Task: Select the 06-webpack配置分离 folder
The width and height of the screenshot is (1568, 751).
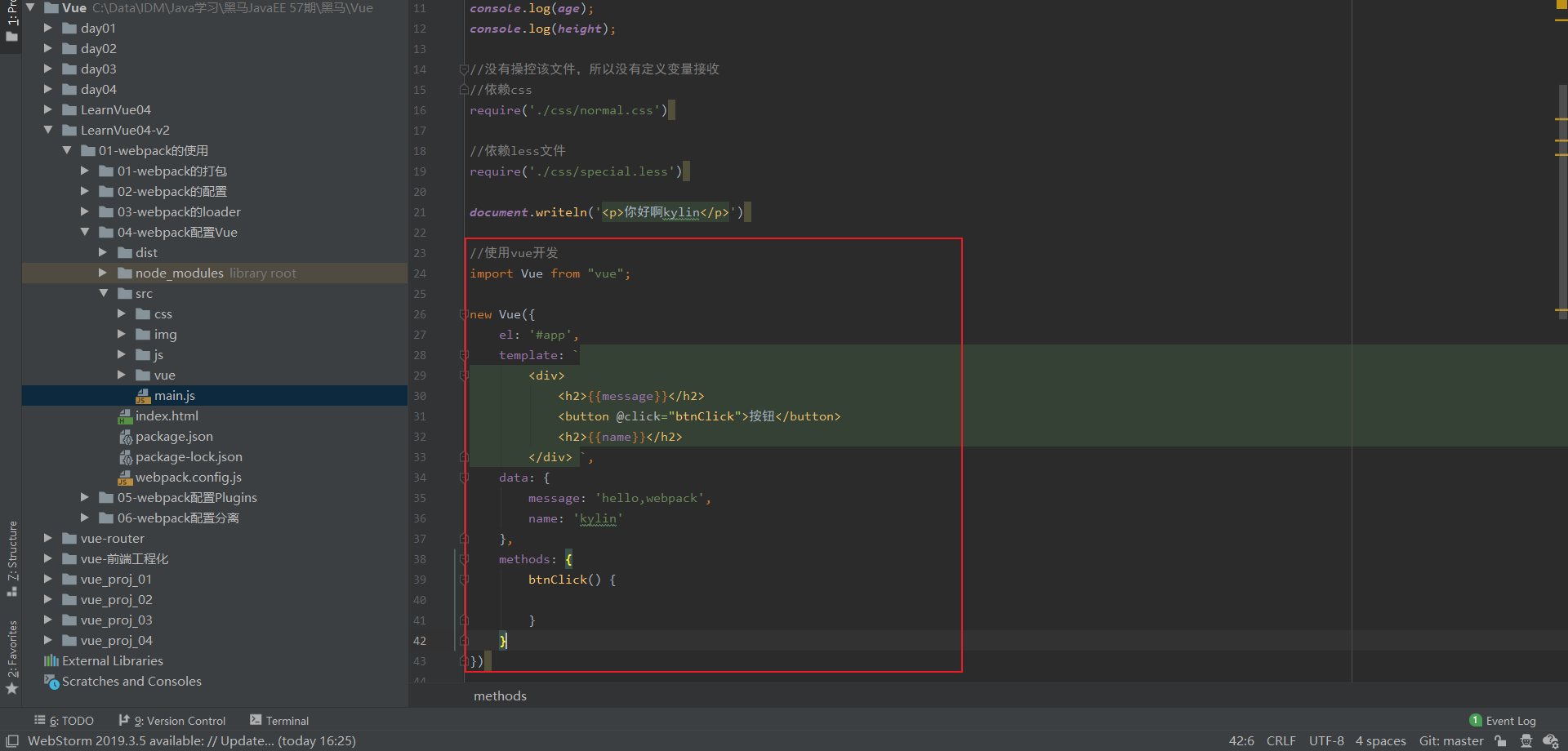Action: [x=178, y=518]
